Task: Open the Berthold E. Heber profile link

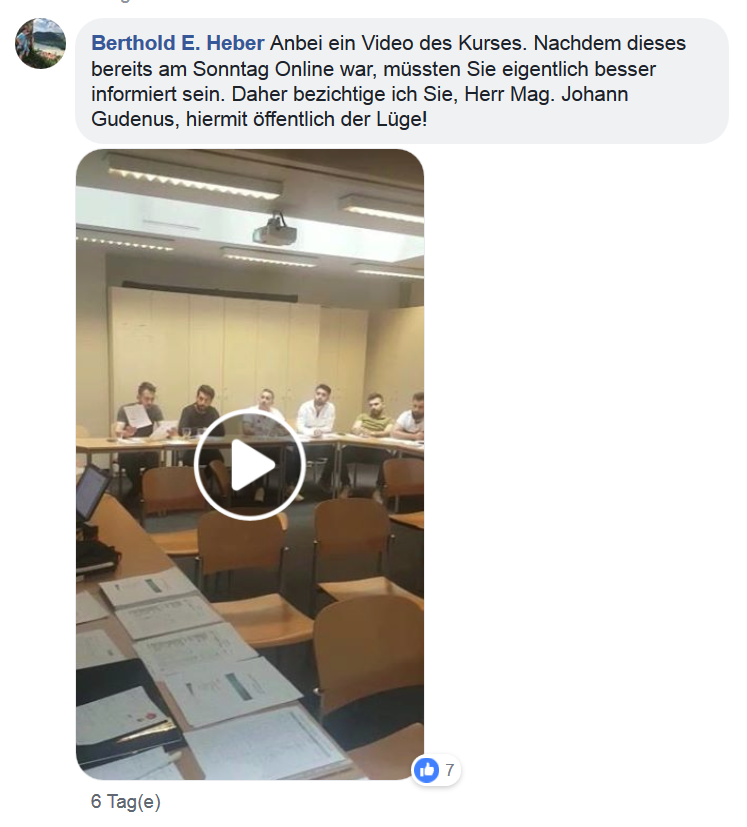Action: click(178, 43)
